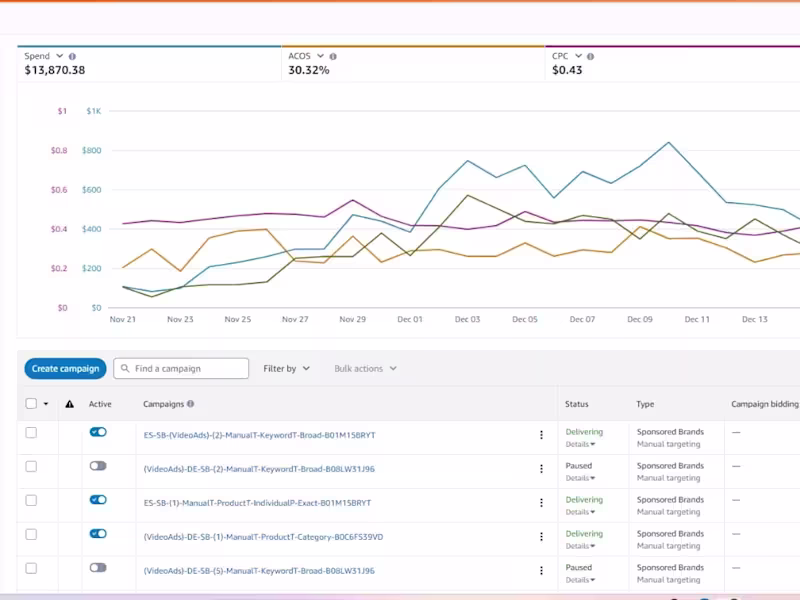Expand Details under first Delivering status
This screenshot has width=800, height=600.
[x=580, y=444]
